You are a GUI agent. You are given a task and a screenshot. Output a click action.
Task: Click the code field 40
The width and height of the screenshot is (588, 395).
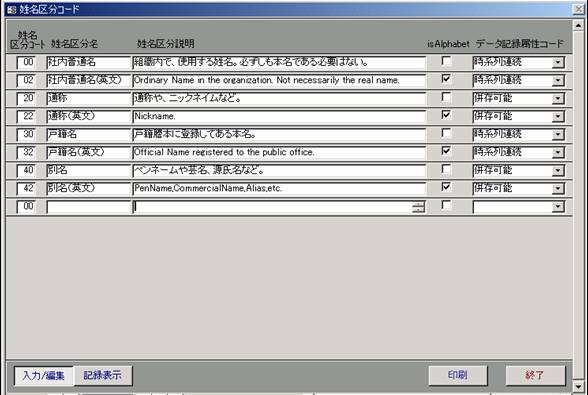[26, 170]
